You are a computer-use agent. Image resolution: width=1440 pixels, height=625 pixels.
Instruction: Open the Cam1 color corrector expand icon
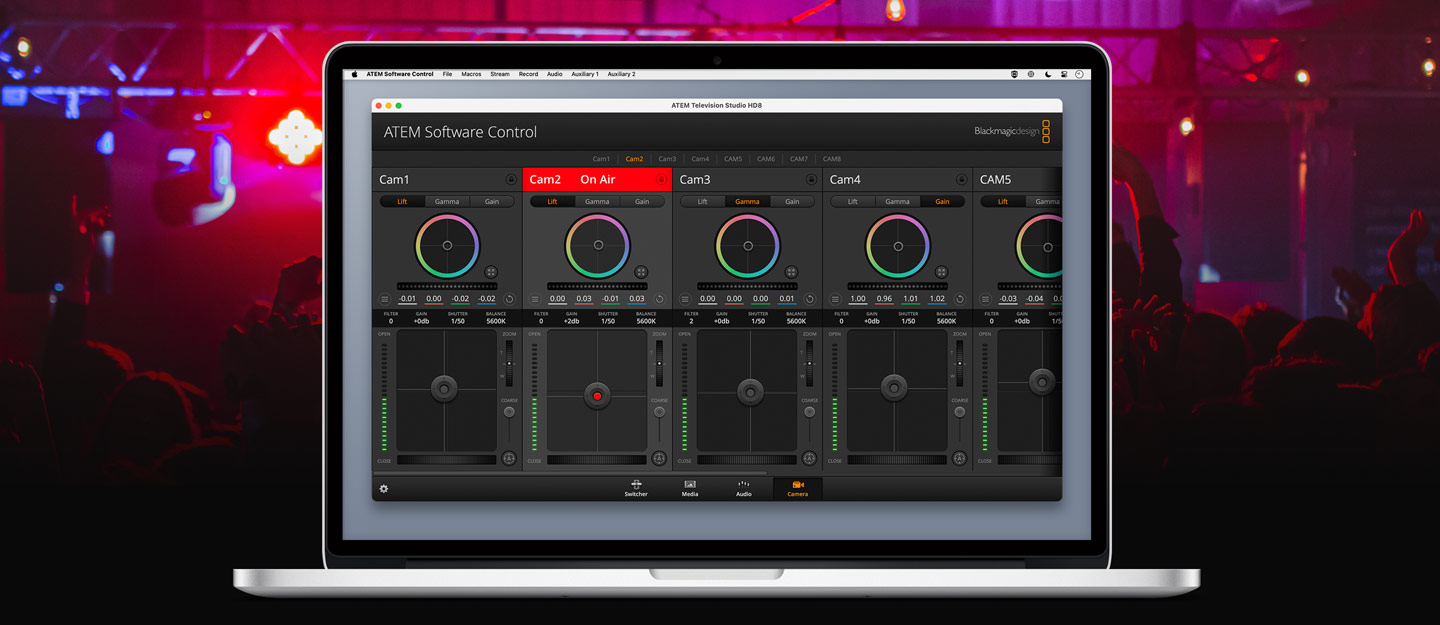click(491, 272)
